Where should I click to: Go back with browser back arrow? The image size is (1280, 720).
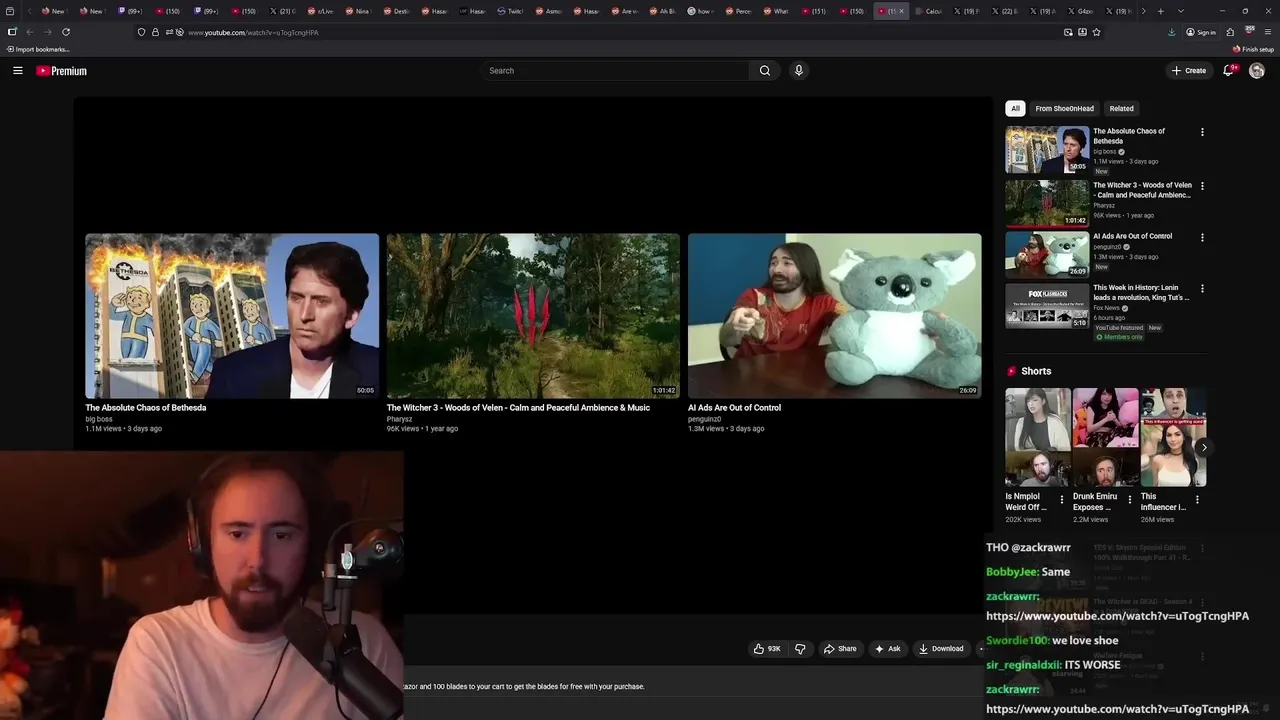point(30,32)
